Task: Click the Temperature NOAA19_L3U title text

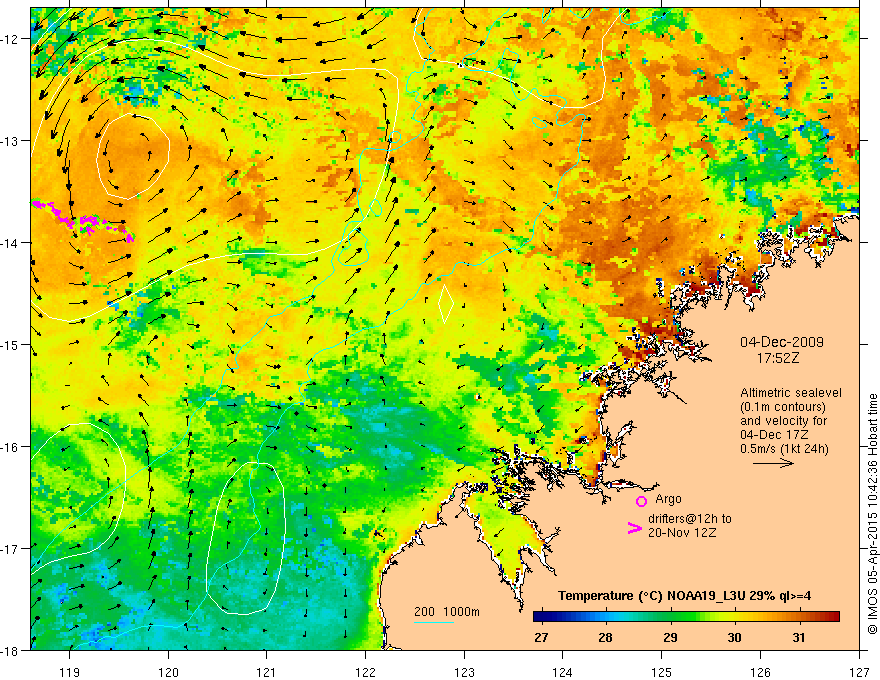Action: pos(684,596)
